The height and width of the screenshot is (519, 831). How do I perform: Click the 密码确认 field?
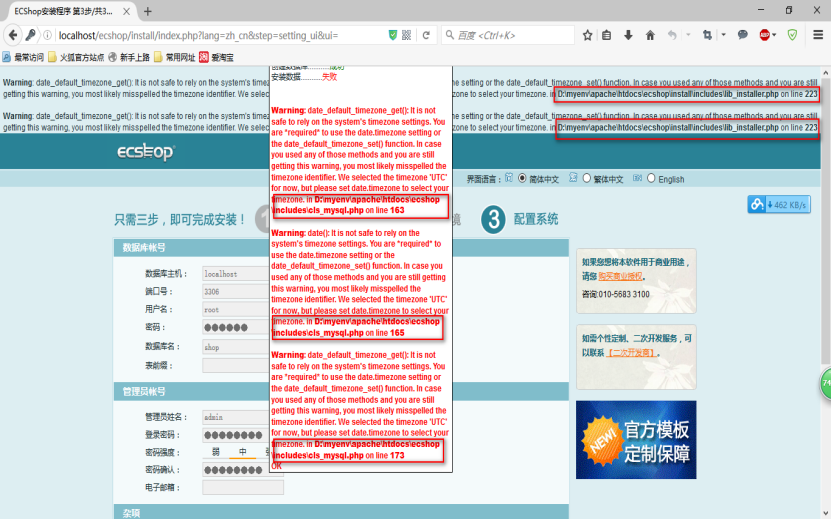[236, 470]
